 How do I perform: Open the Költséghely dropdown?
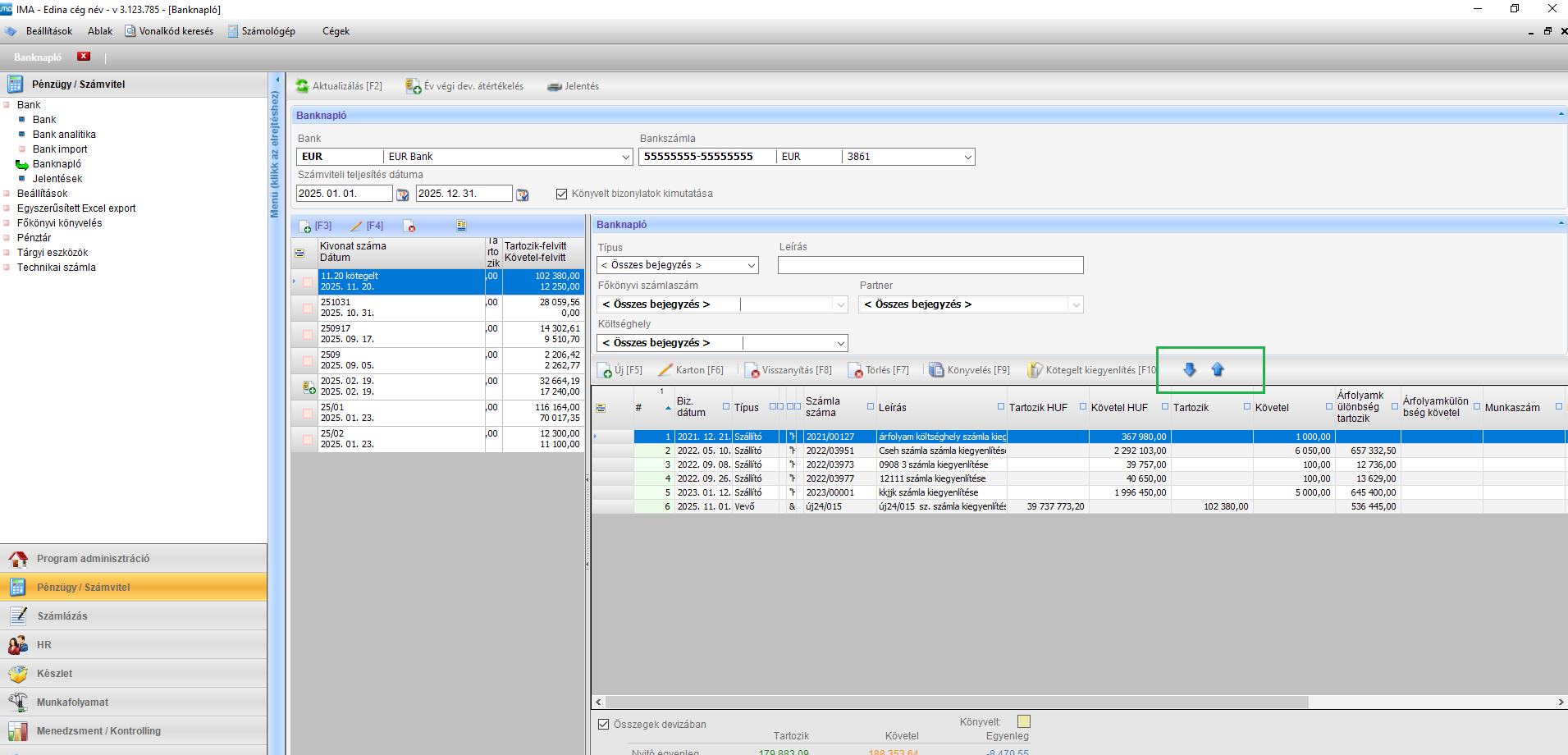840,343
